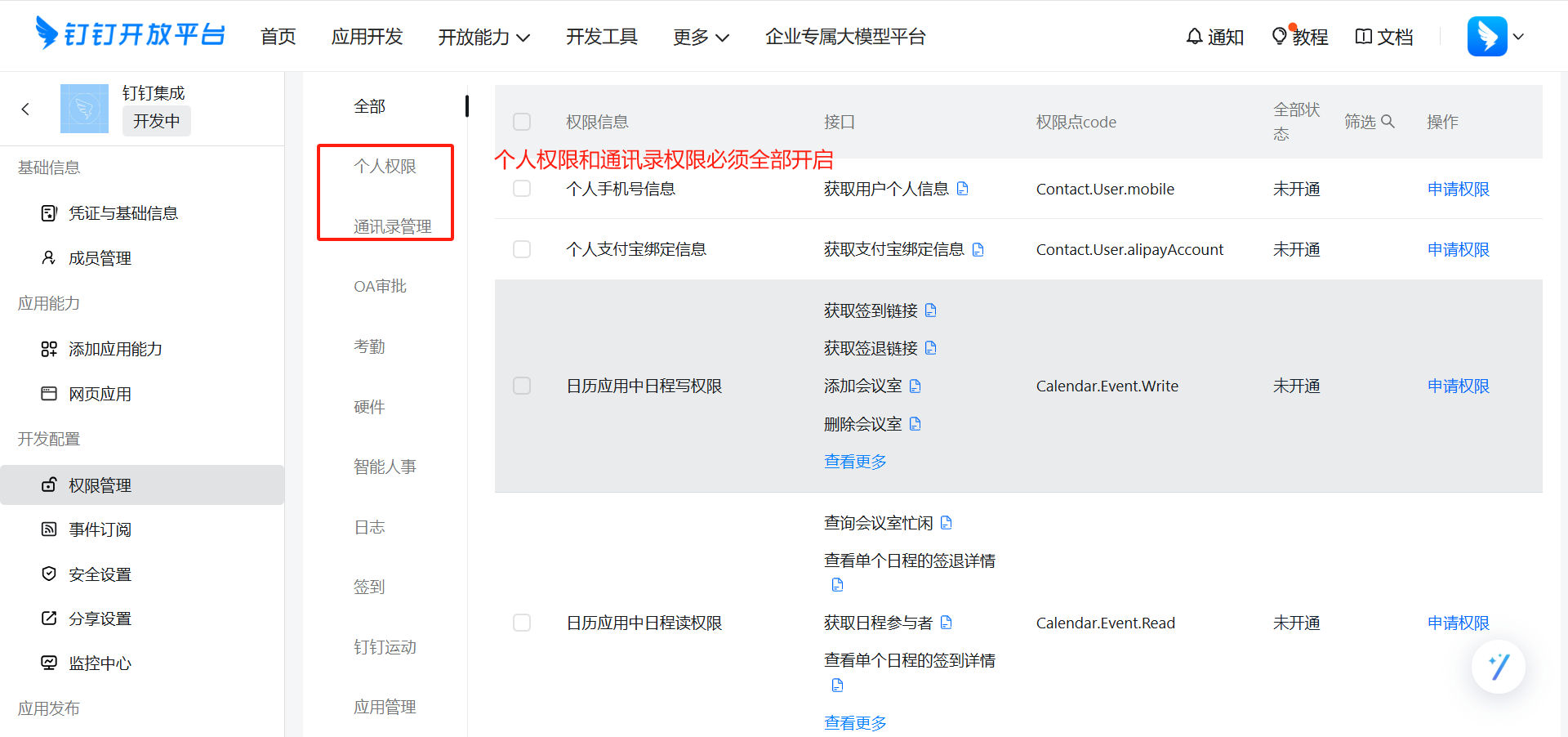This screenshot has height=737, width=1568.
Task: Open doc icon beside 获取用户个人信息
Action: point(963,189)
